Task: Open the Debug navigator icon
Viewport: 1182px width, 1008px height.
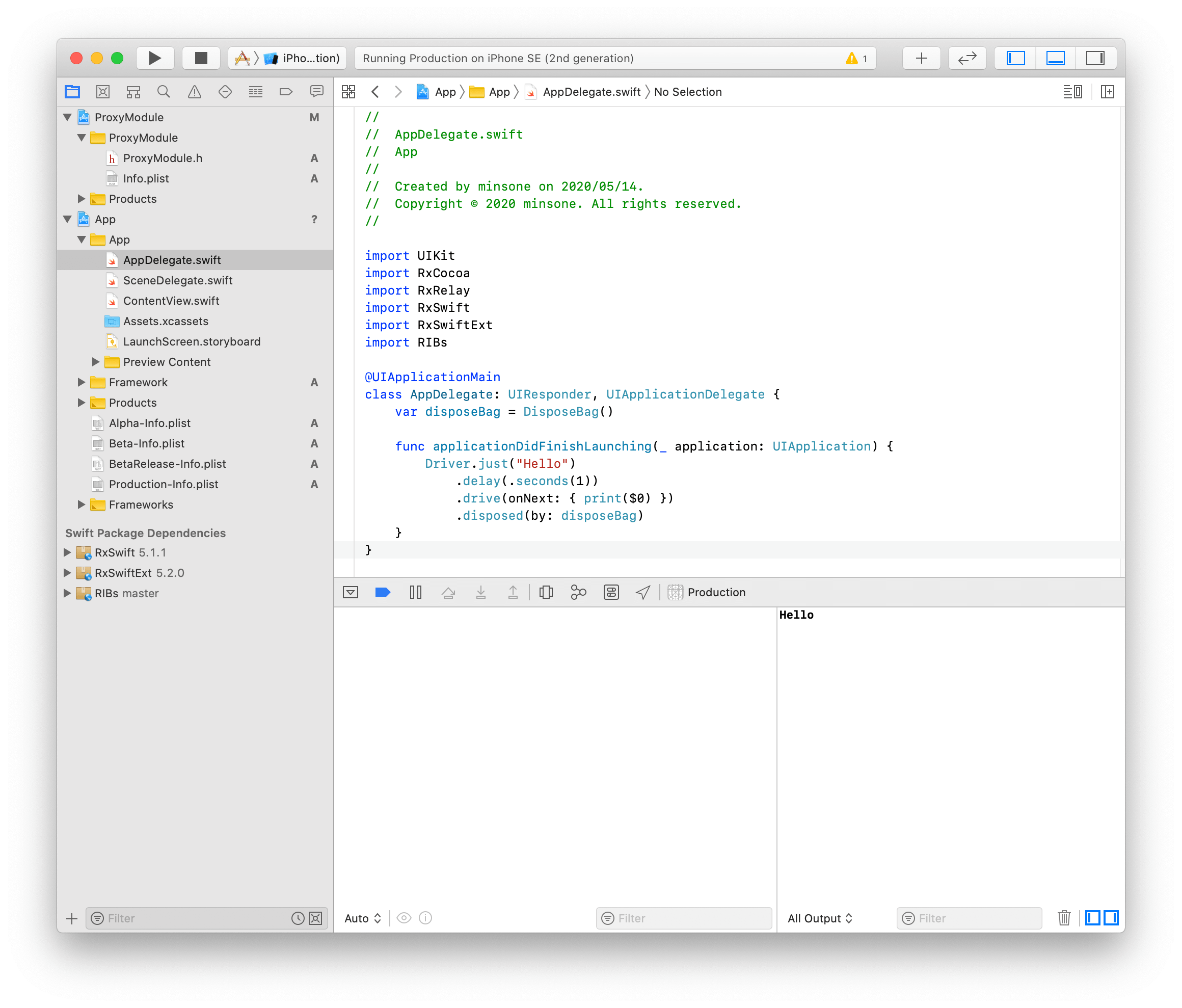Action: (x=256, y=92)
